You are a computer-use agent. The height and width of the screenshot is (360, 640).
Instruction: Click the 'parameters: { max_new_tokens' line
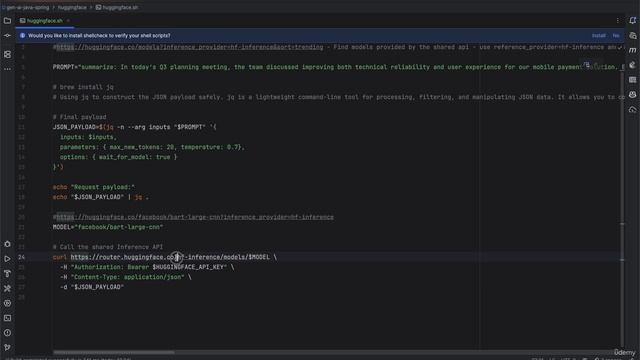tap(152, 147)
